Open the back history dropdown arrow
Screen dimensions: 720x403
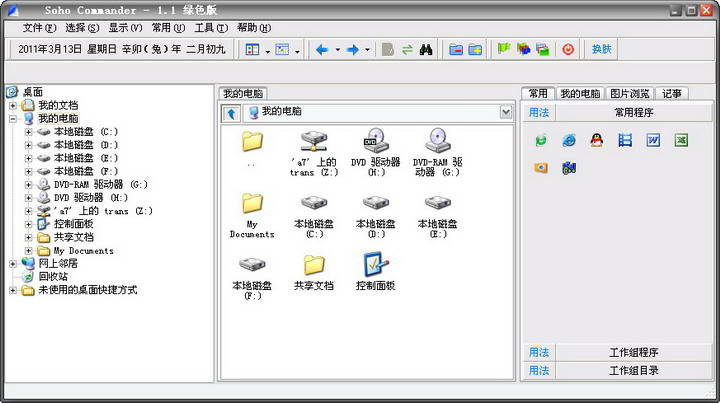click(x=338, y=50)
